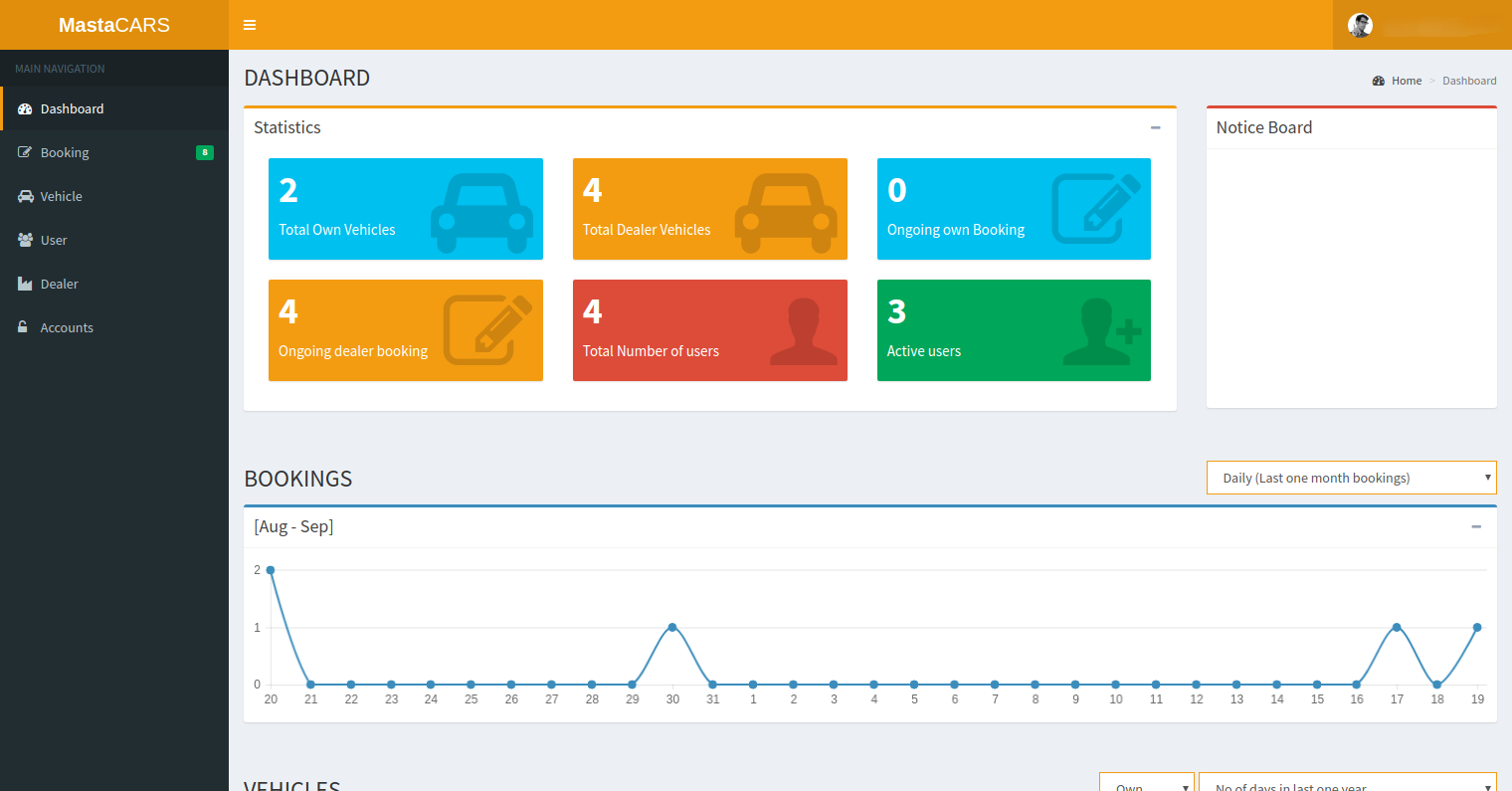The height and width of the screenshot is (791, 1512).
Task: Open the Own vehicles dropdown
Action: pos(1146,784)
